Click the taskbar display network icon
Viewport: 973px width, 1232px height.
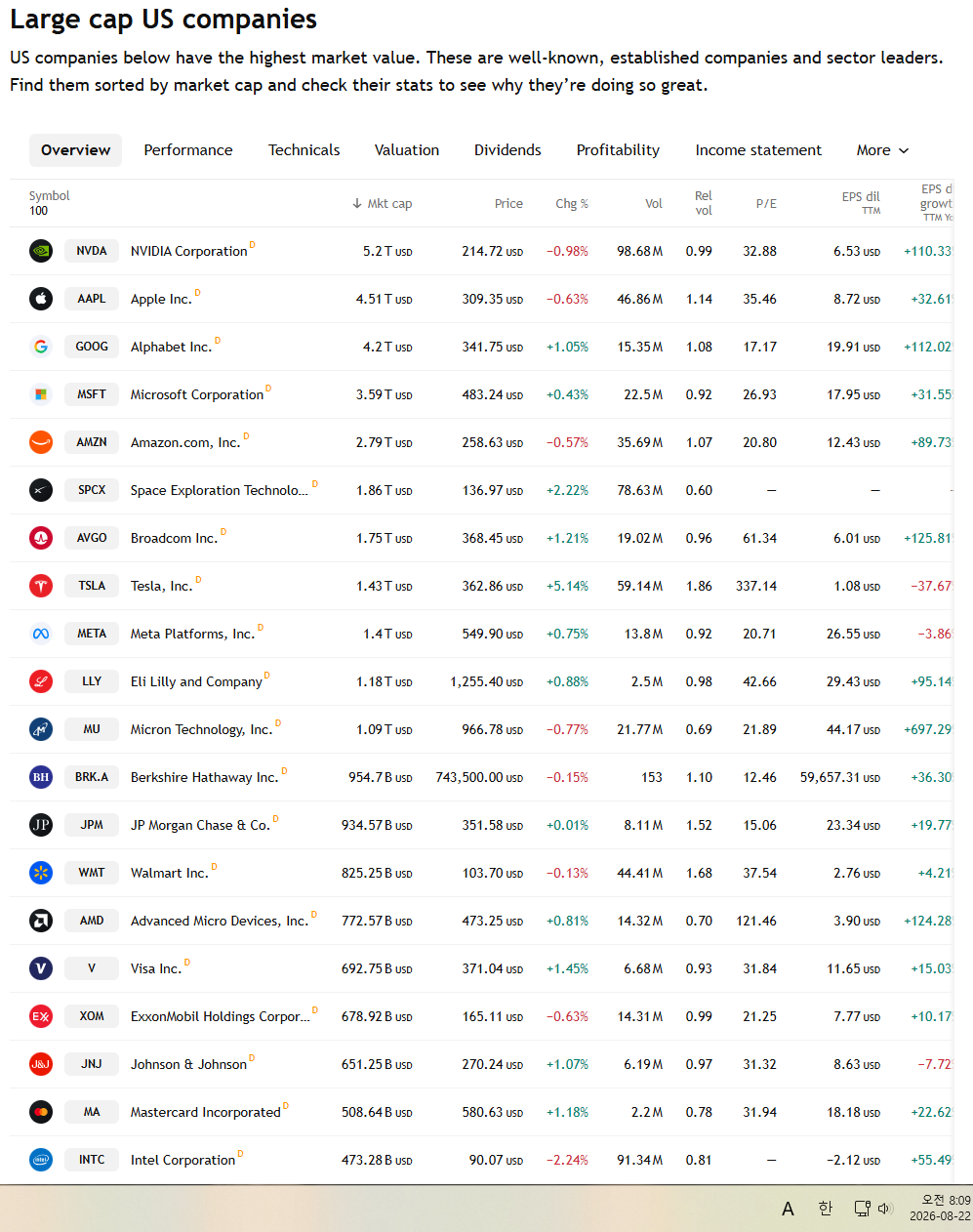tap(862, 1209)
